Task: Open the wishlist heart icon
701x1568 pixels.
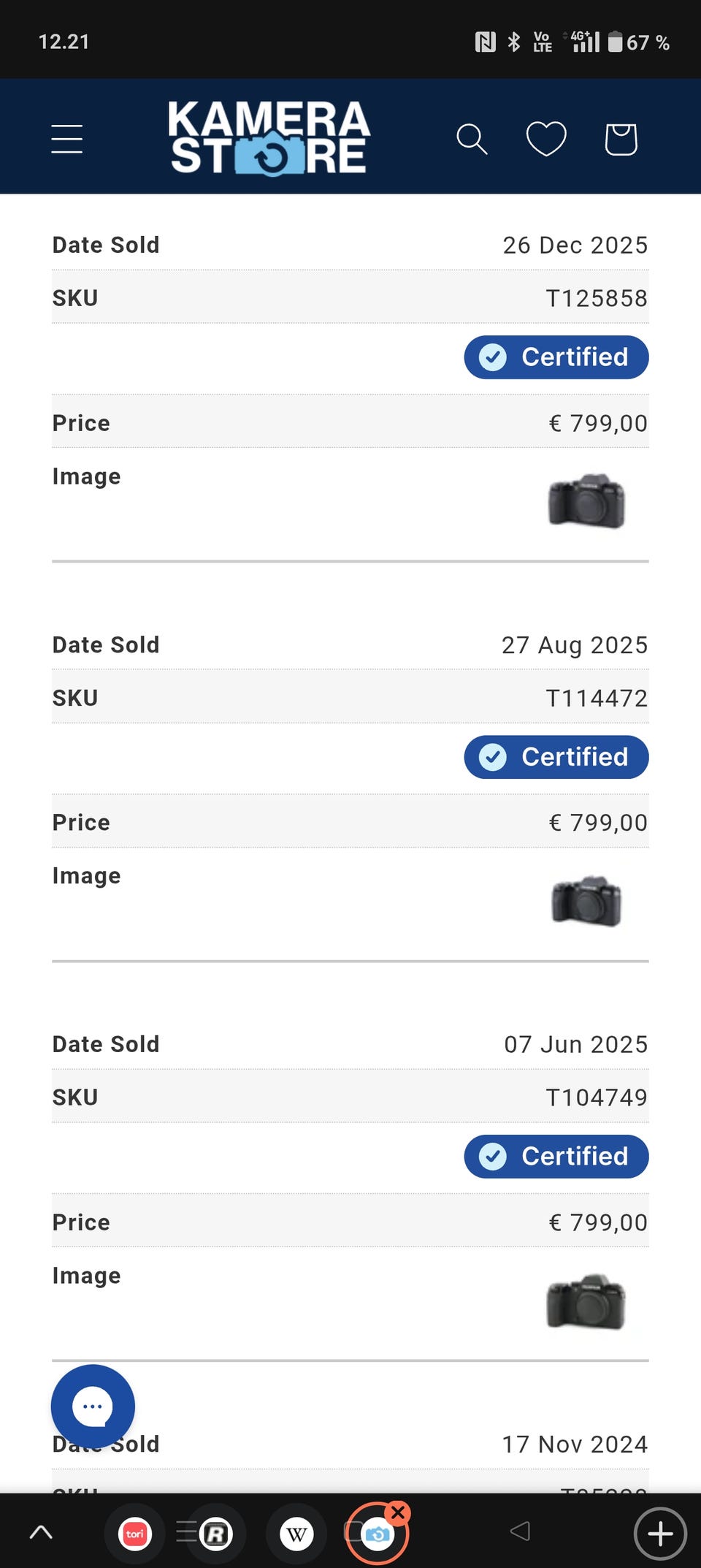Action: [x=546, y=139]
